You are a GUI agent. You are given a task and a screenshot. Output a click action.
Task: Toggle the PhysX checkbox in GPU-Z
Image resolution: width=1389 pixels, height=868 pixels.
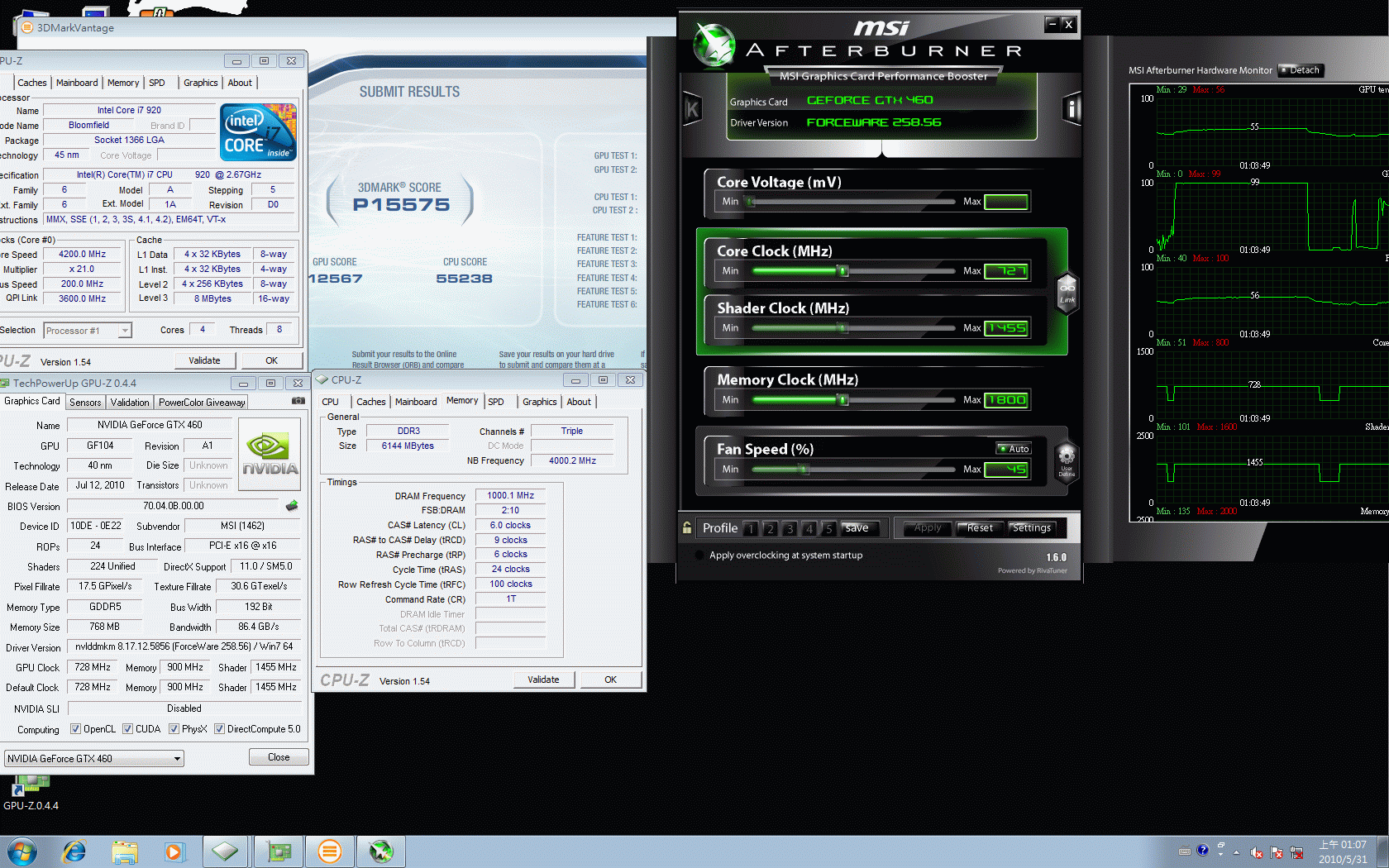point(174,729)
